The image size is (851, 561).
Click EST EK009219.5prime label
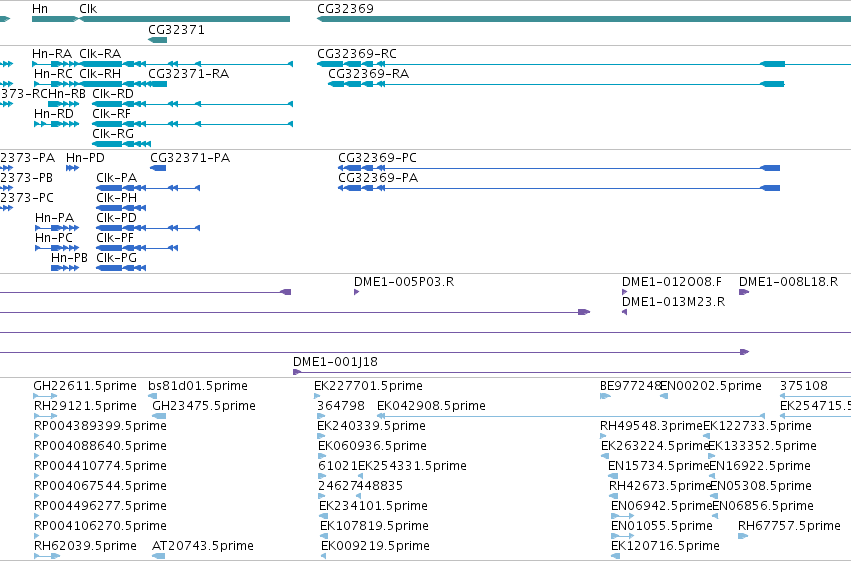tap(376, 546)
